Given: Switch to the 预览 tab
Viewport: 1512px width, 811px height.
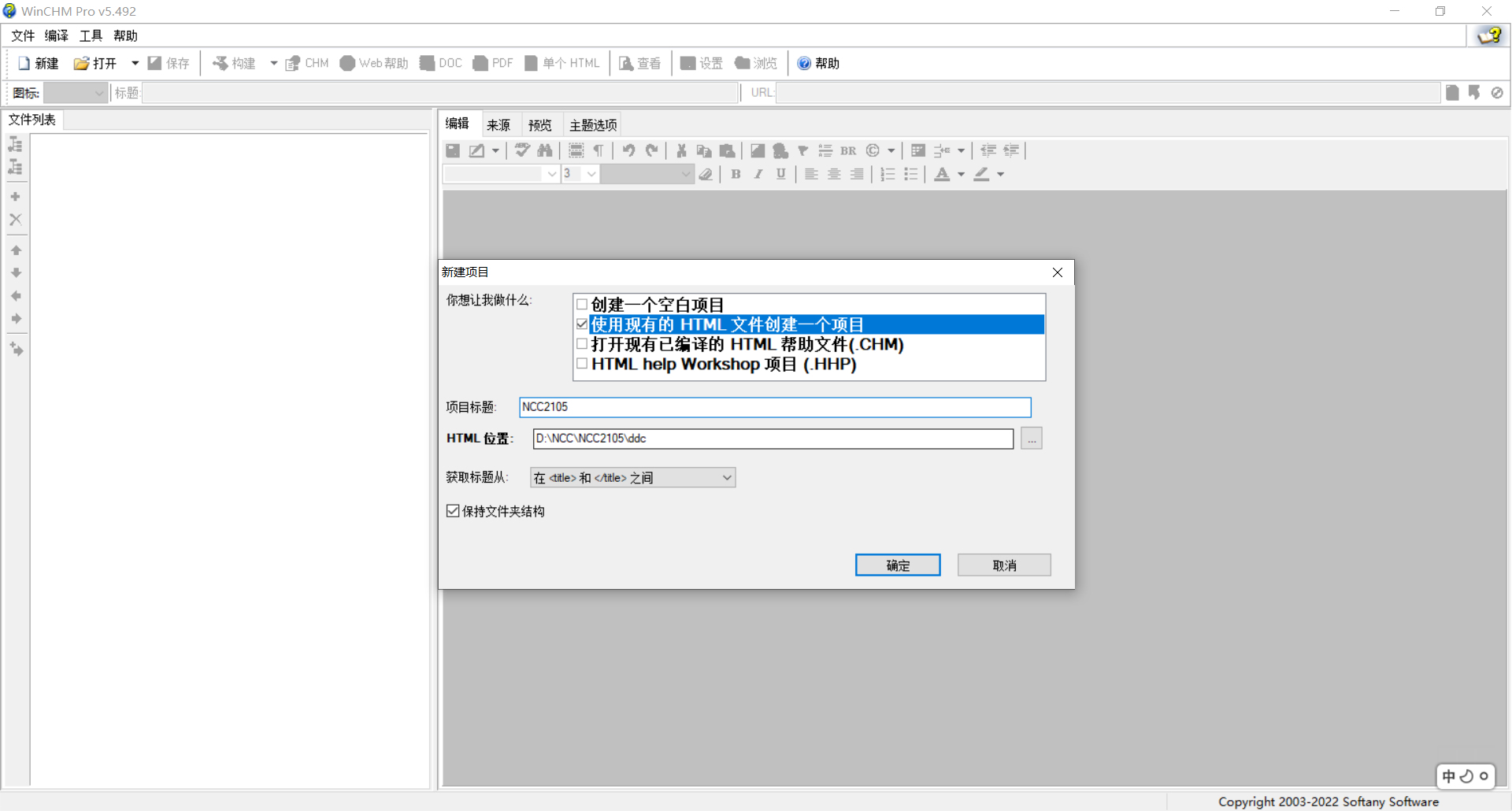Looking at the screenshot, I should pyautogui.click(x=539, y=124).
